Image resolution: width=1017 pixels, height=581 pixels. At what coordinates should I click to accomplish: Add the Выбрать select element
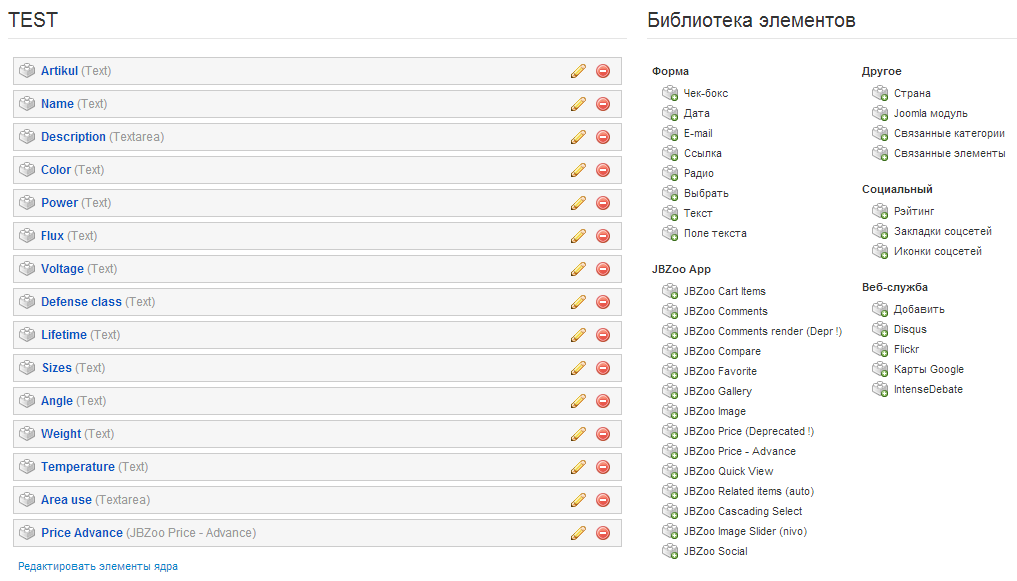pos(670,193)
